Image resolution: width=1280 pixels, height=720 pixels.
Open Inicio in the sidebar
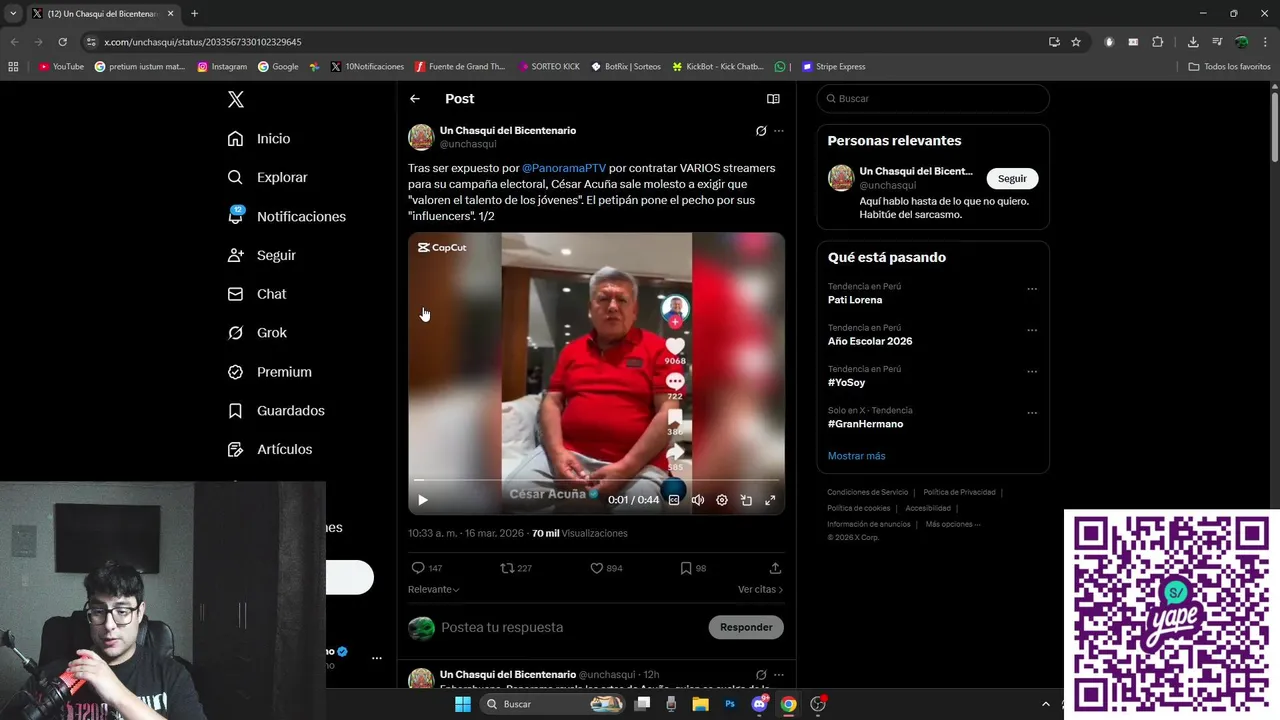tap(259, 139)
